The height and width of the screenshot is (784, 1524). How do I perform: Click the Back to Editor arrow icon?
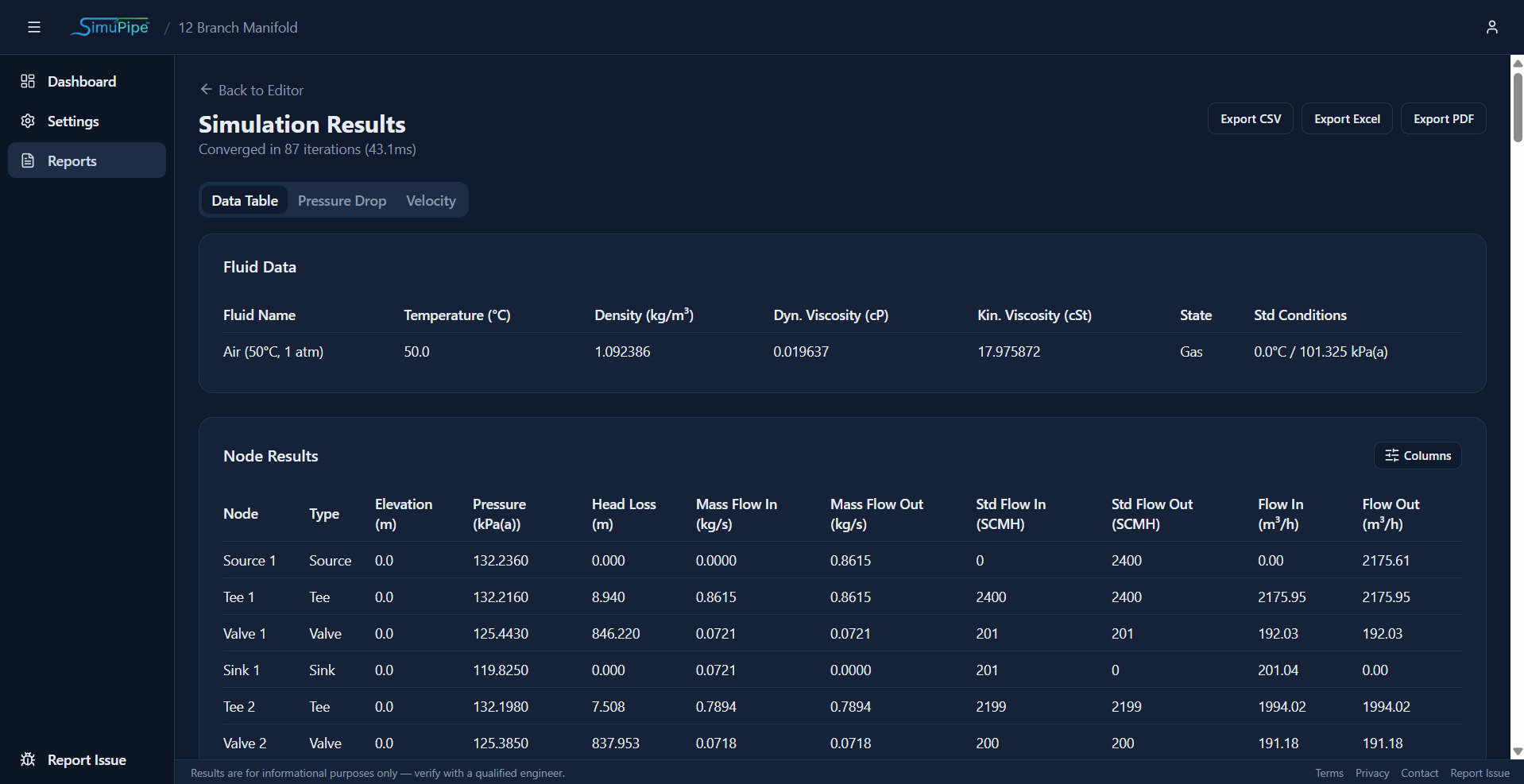pyautogui.click(x=206, y=90)
